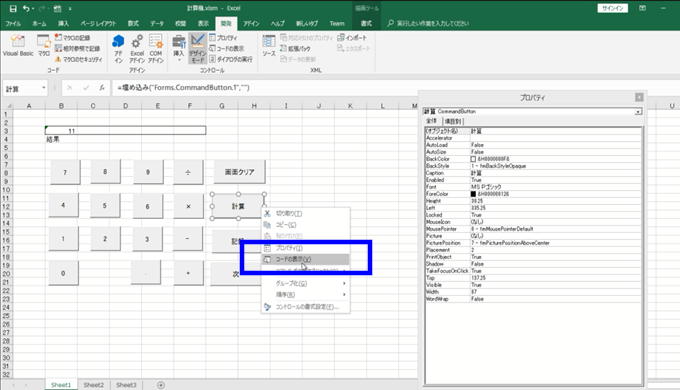Close the プロパティ window

(639, 98)
